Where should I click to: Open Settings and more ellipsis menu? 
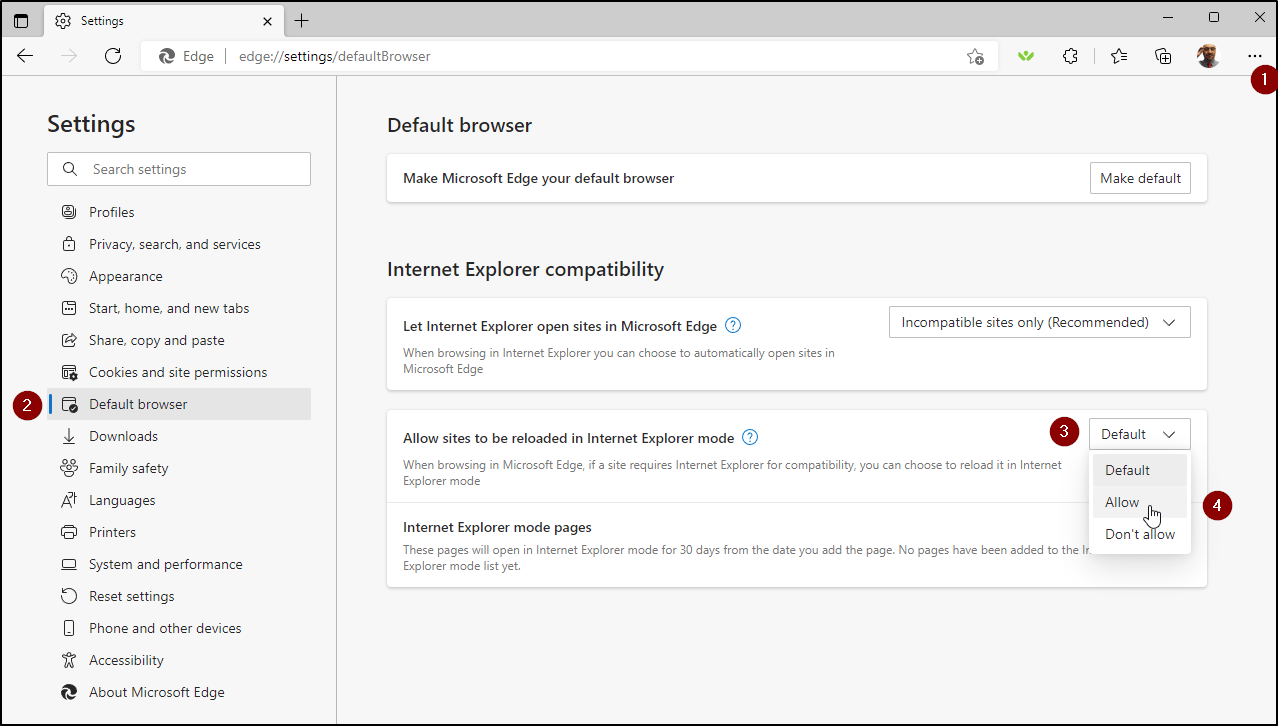click(x=1254, y=56)
